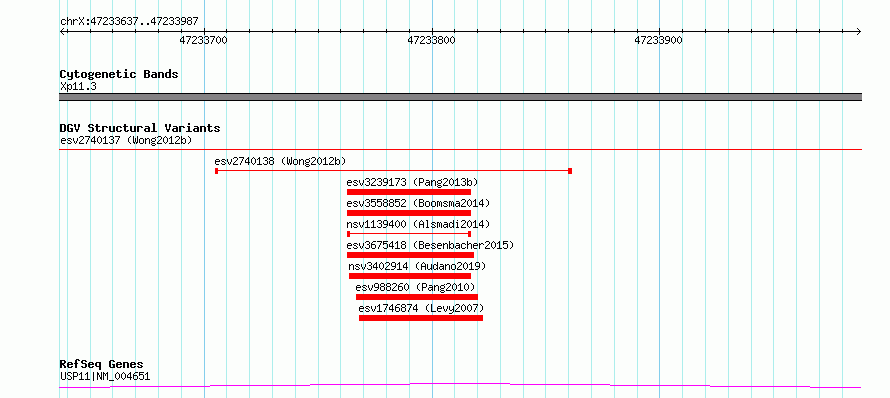Open the esv3675418 (Besenbacher2015) variant label
Image resolution: width=890 pixels, height=398 pixels.
430,245
